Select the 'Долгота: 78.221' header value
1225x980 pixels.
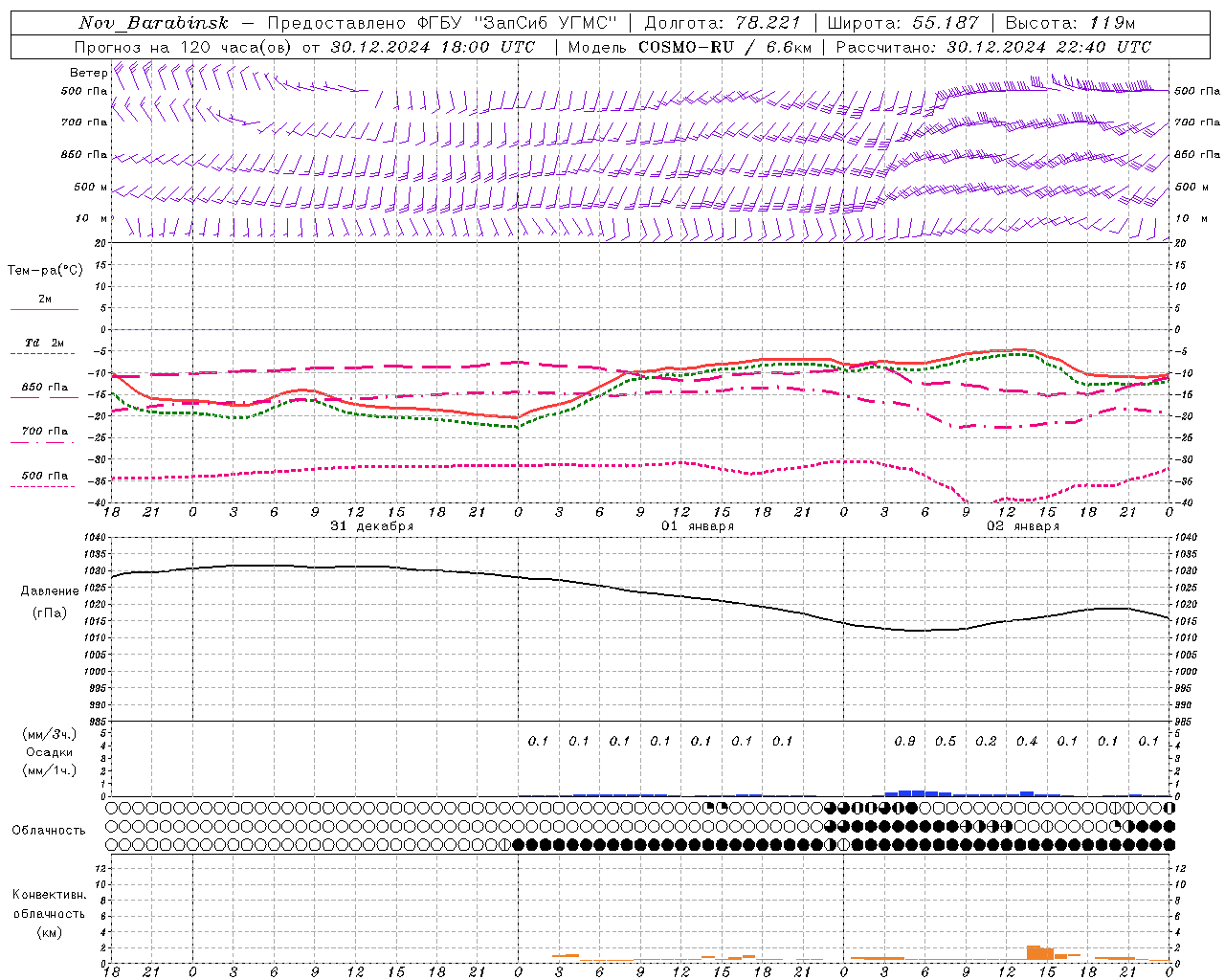coord(723,23)
